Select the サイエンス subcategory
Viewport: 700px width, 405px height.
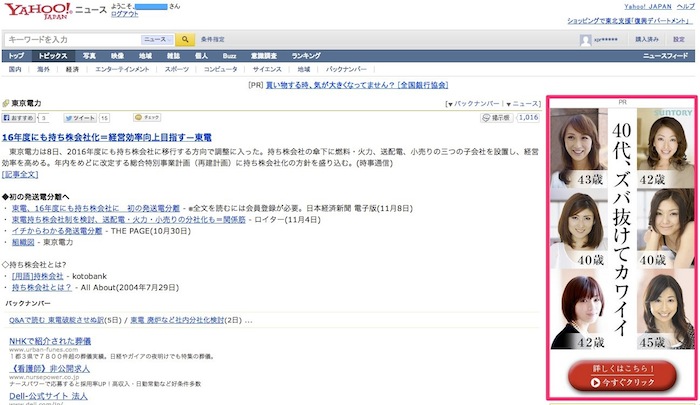267,69
